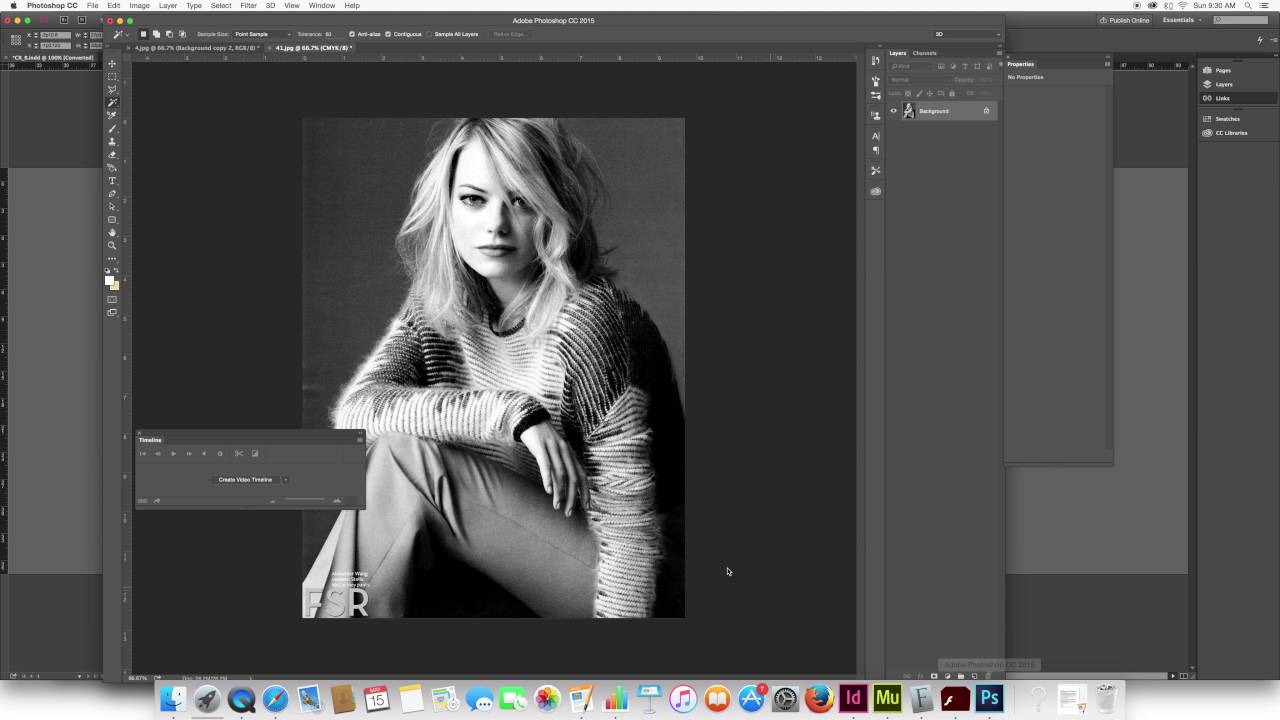Viewport: 1280px width, 720px height.
Task: Select the Eraser tool
Action: point(112,155)
